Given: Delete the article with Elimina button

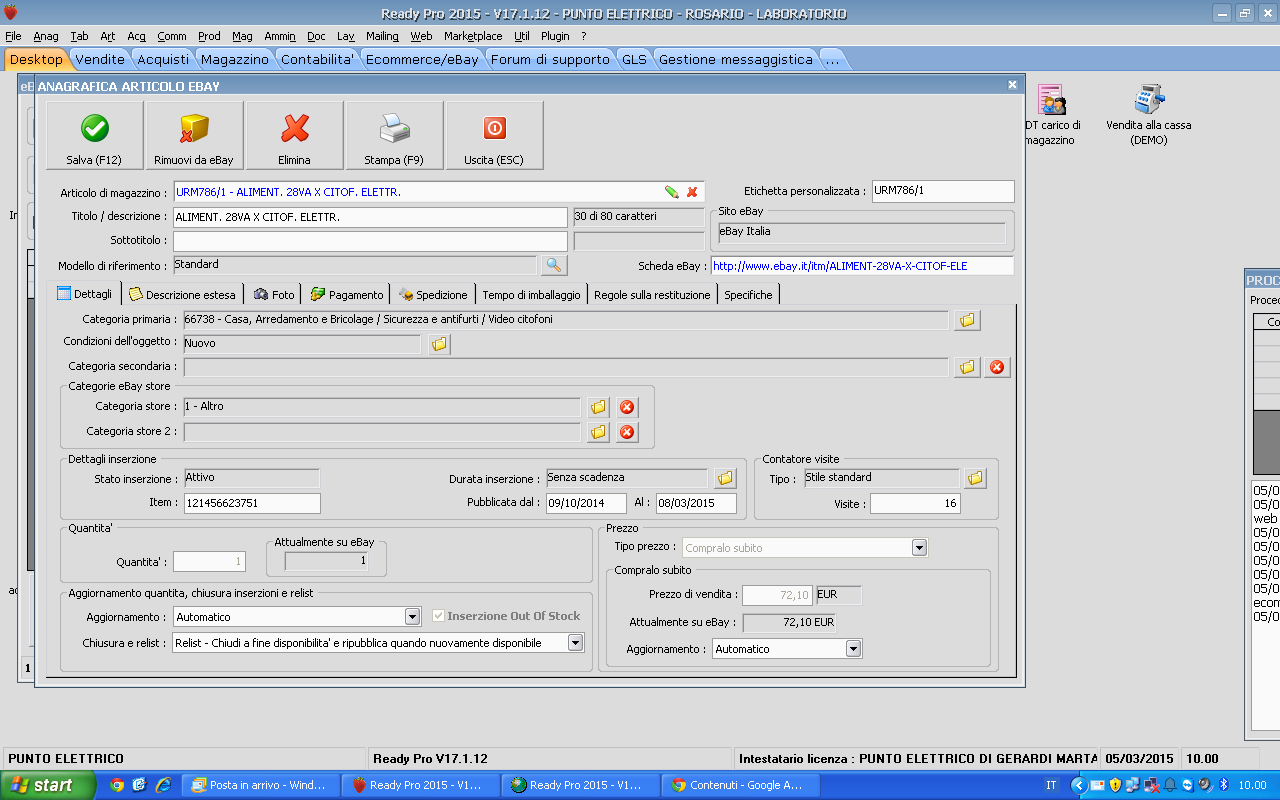Looking at the screenshot, I should click(294, 136).
